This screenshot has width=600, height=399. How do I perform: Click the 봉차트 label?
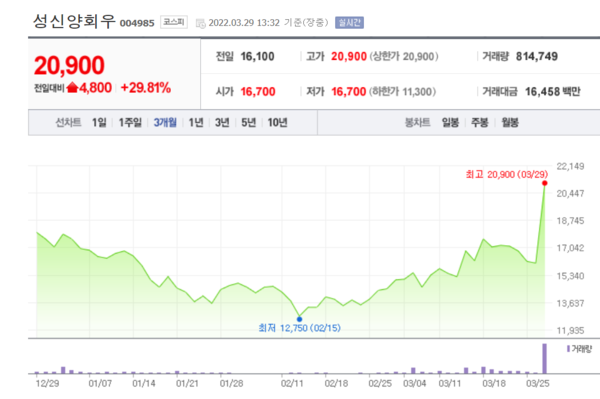417,122
